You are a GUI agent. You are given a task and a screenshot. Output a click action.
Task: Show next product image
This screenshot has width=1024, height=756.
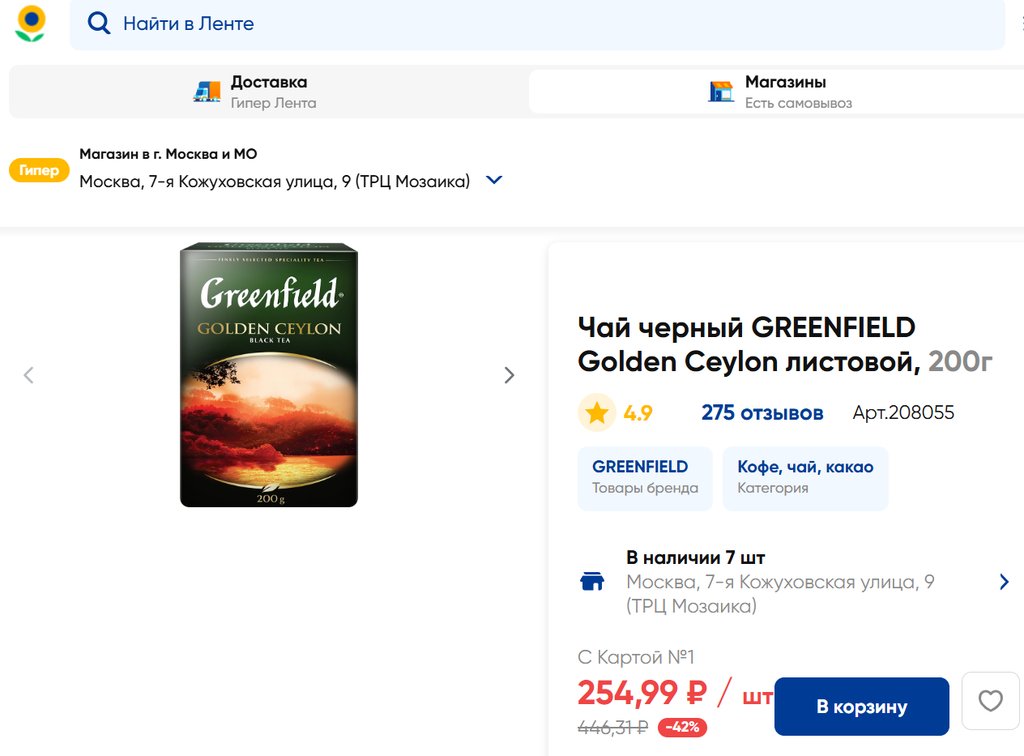click(509, 375)
